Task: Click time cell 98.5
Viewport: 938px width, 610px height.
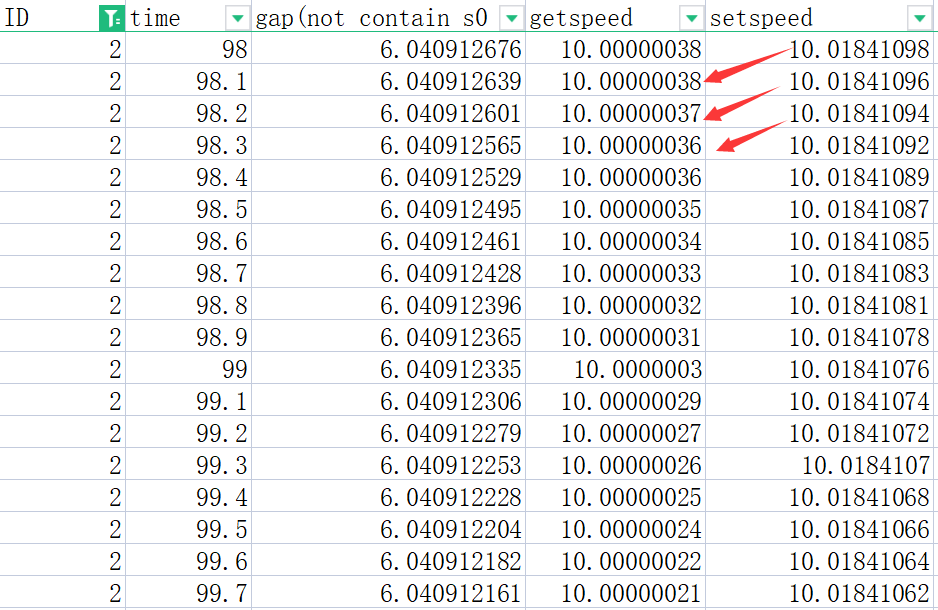Action: click(188, 209)
